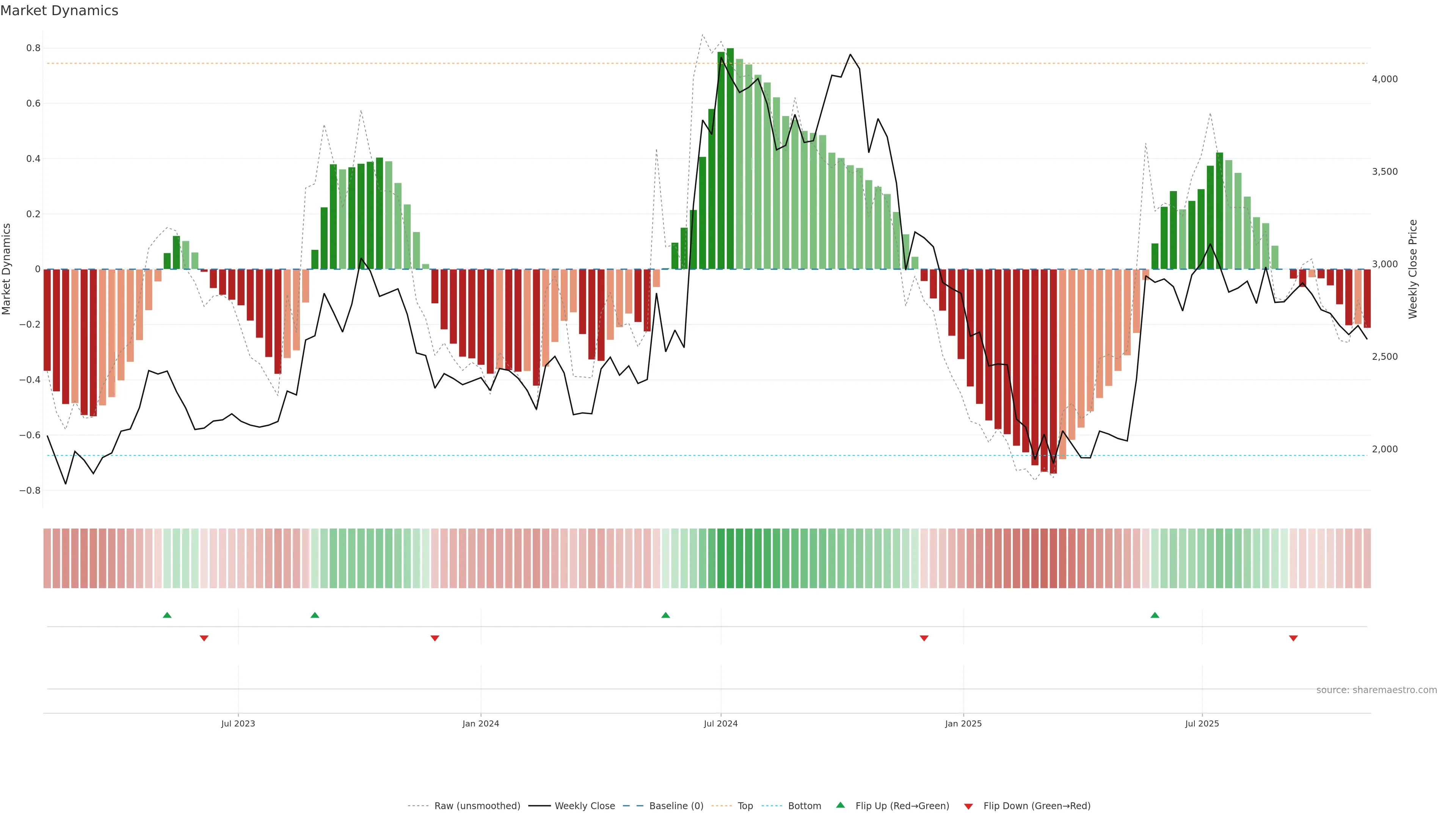Hide the Top threshold line via legend
The width and height of the screenshot is (1456, 819).
pos(745,806)
